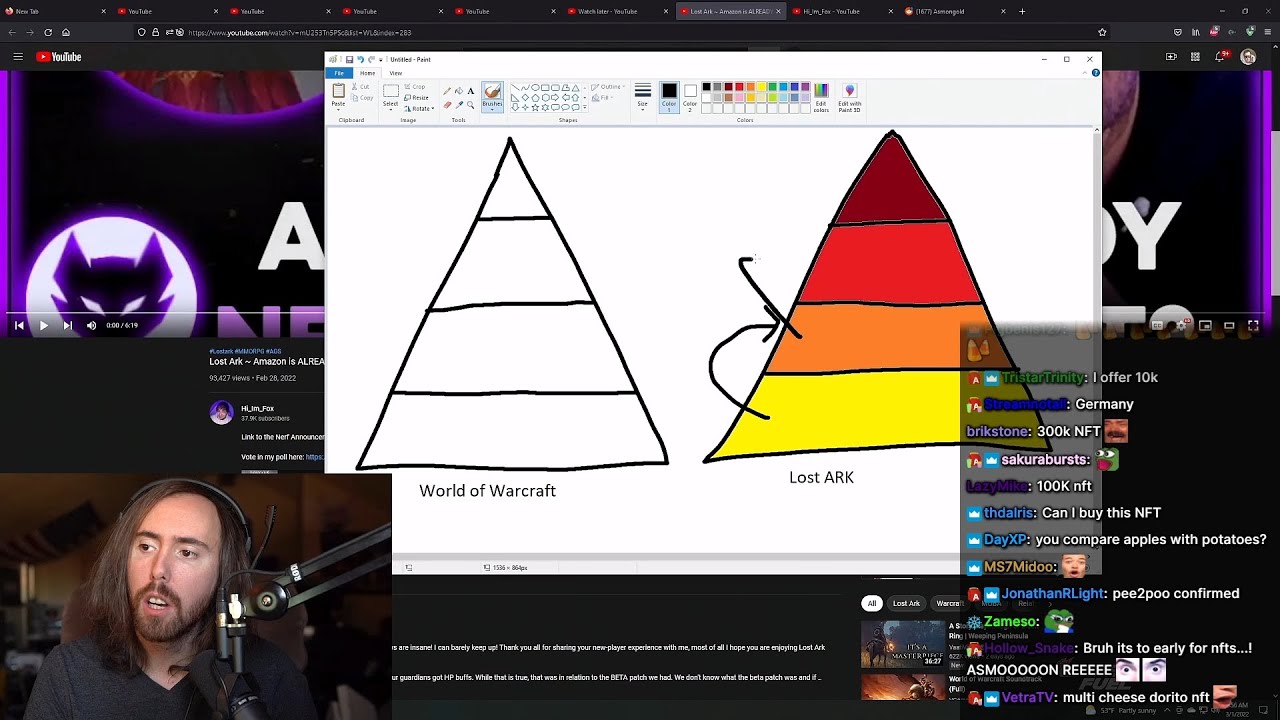Enter fullscreen on YouTube player
1280x720 pixels.
1253,326
